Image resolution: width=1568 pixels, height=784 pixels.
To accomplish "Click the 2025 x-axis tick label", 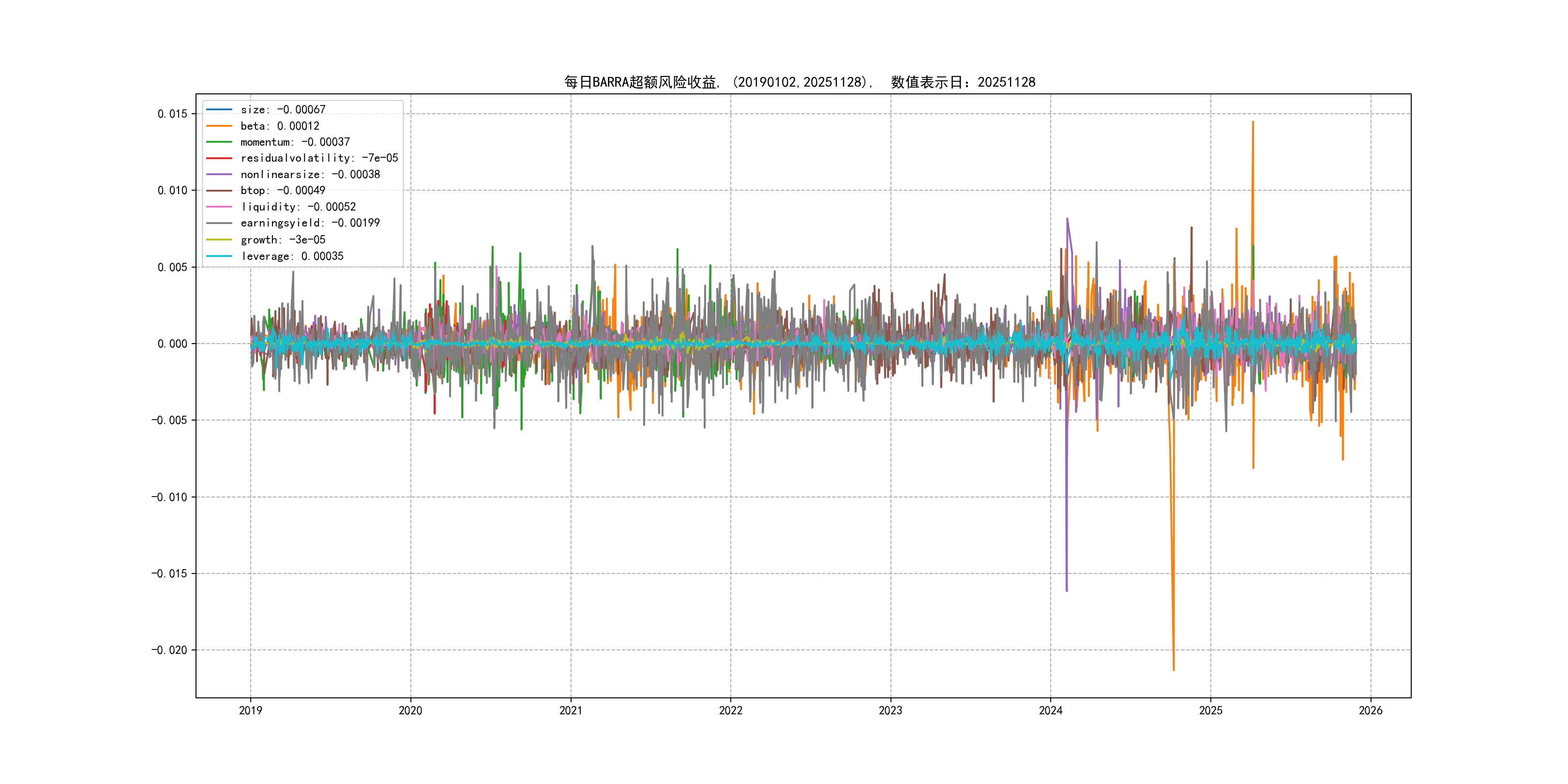I will (1210, 710).
